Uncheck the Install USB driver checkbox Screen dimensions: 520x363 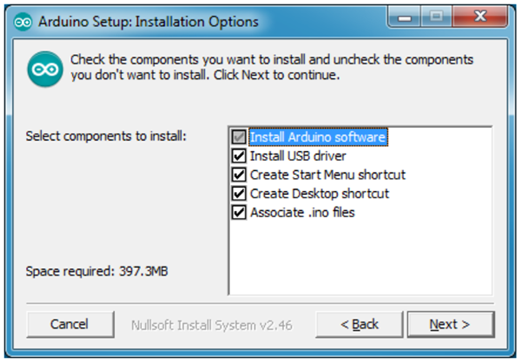pos(239,156)
